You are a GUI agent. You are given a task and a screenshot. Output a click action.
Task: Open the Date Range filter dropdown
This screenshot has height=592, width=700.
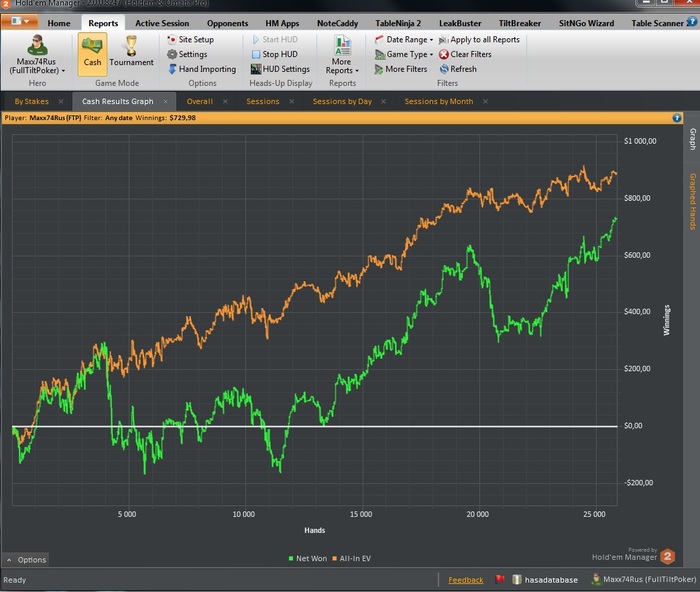tap(404, 39)
